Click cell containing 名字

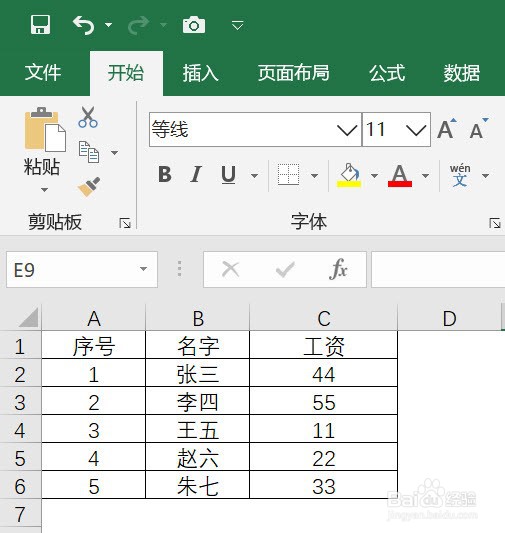[198, 346]
